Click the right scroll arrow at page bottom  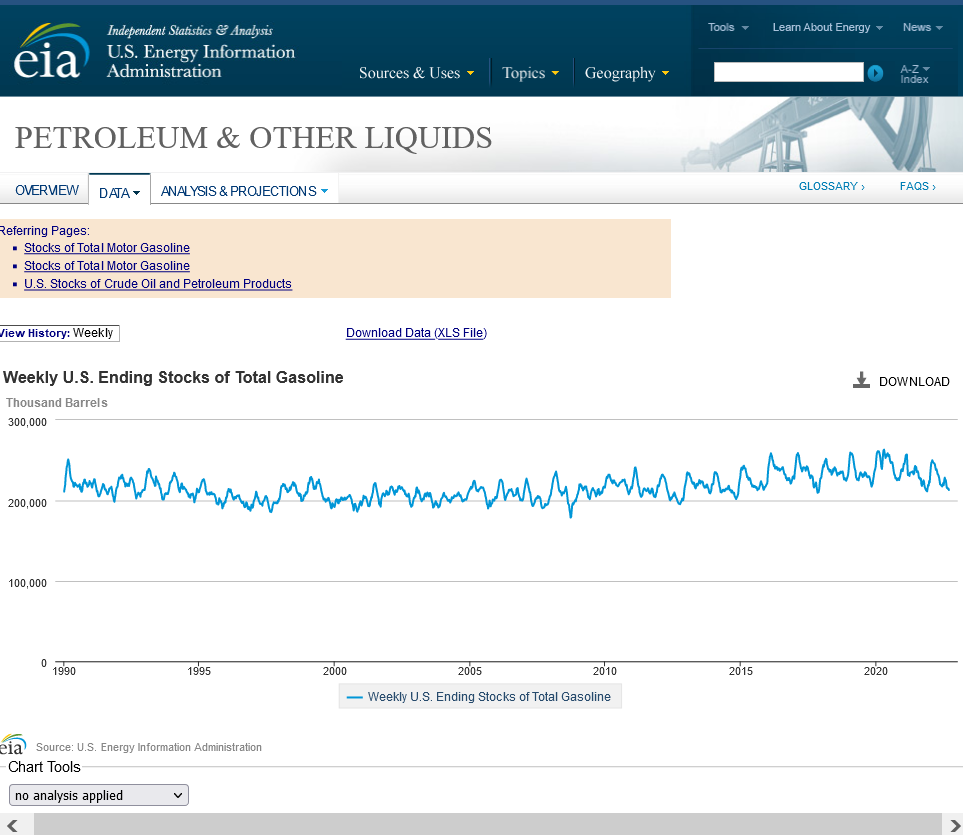tap(954, 825)
